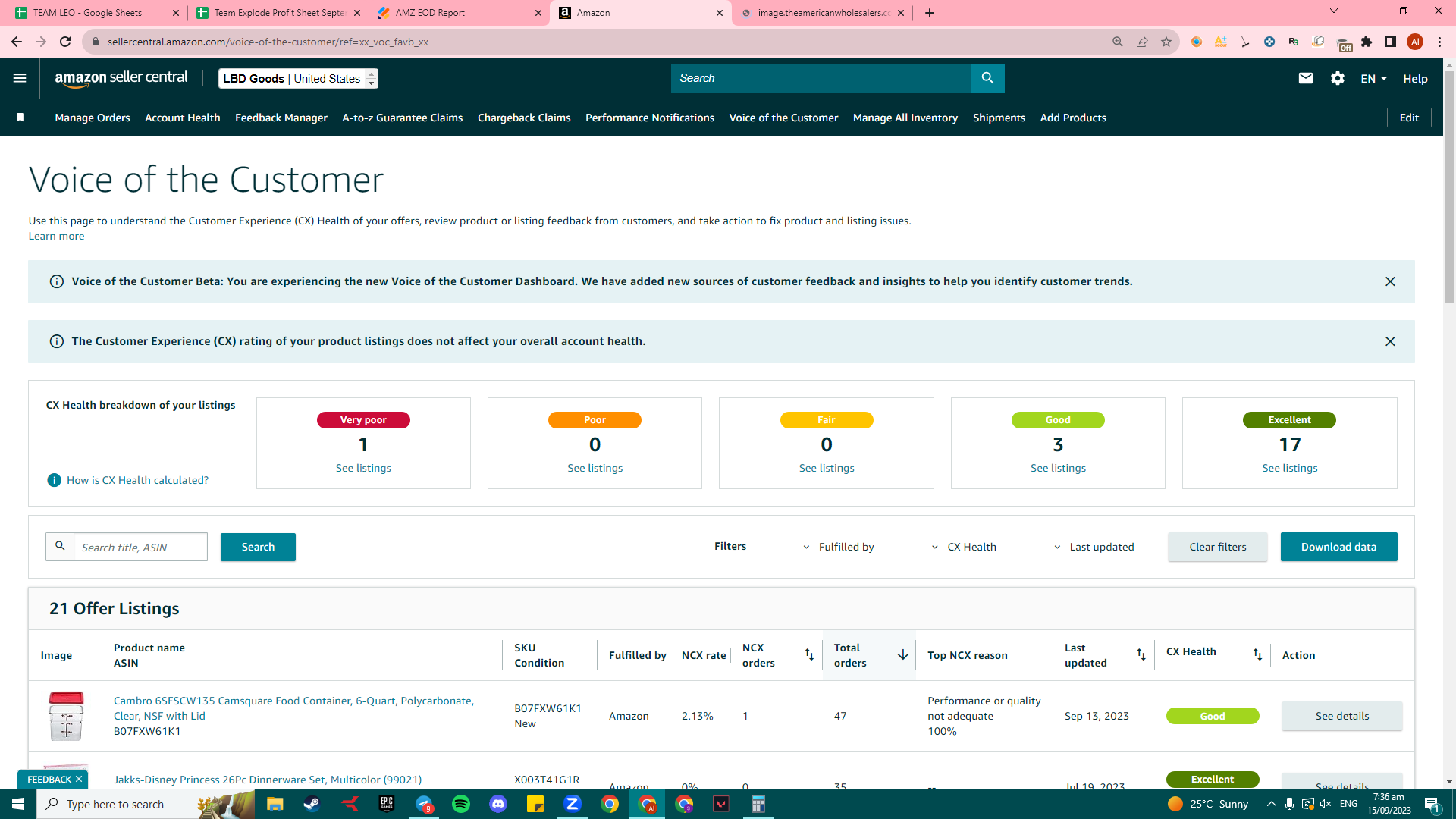Click the Help link in header

1415,79
